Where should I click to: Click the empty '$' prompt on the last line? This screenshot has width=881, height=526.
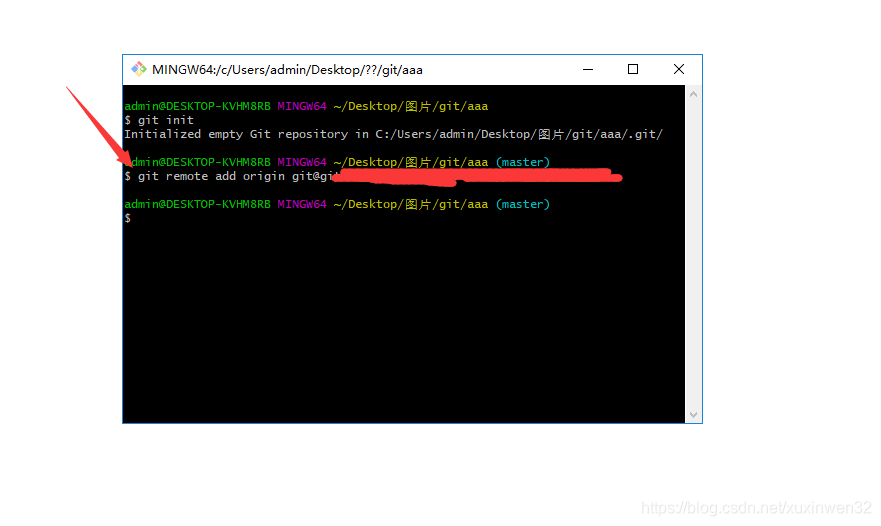[x=128, y=218]
